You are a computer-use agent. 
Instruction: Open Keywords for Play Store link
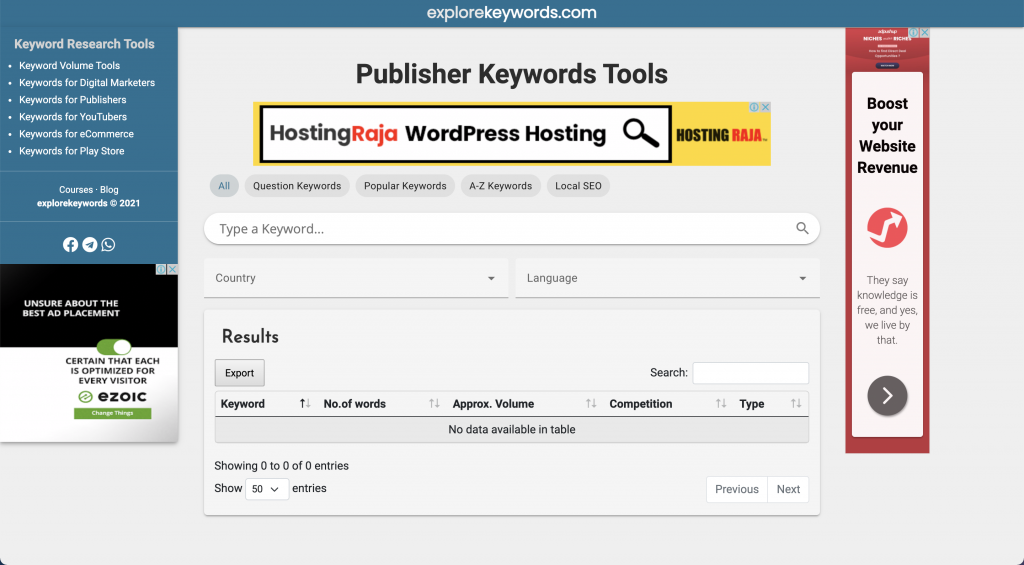71,150
